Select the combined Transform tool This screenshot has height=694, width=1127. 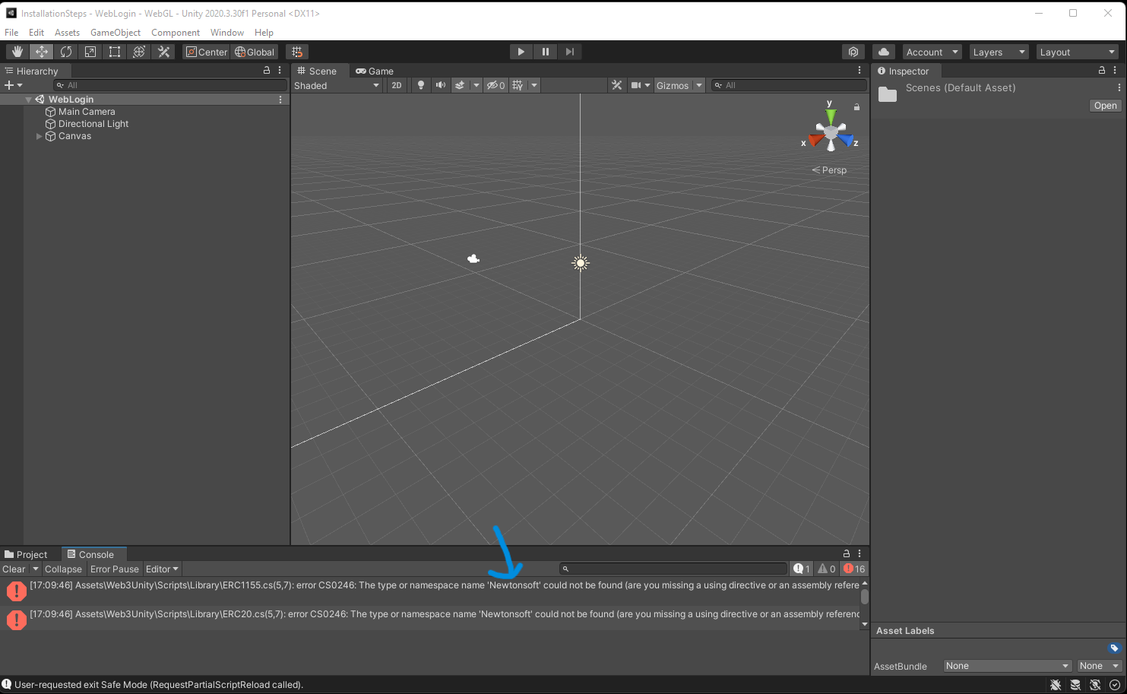(x=139, y=52)
